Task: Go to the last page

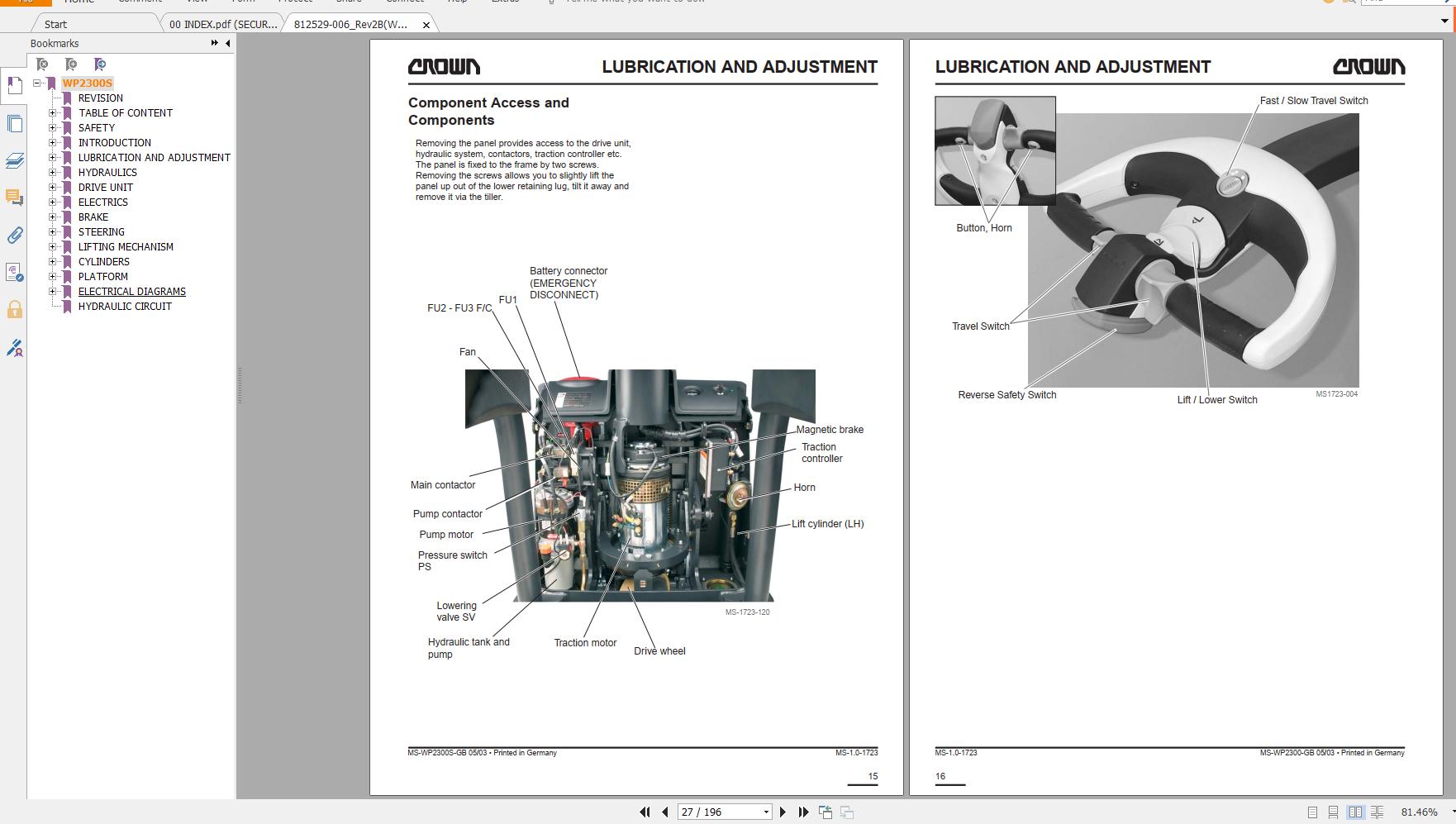Action: click(x=803, y=812)
